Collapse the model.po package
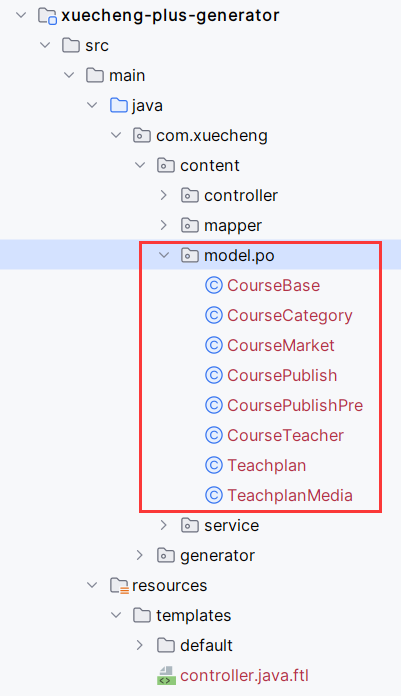The width and height of the screenshot is (401, 696). 164,255
